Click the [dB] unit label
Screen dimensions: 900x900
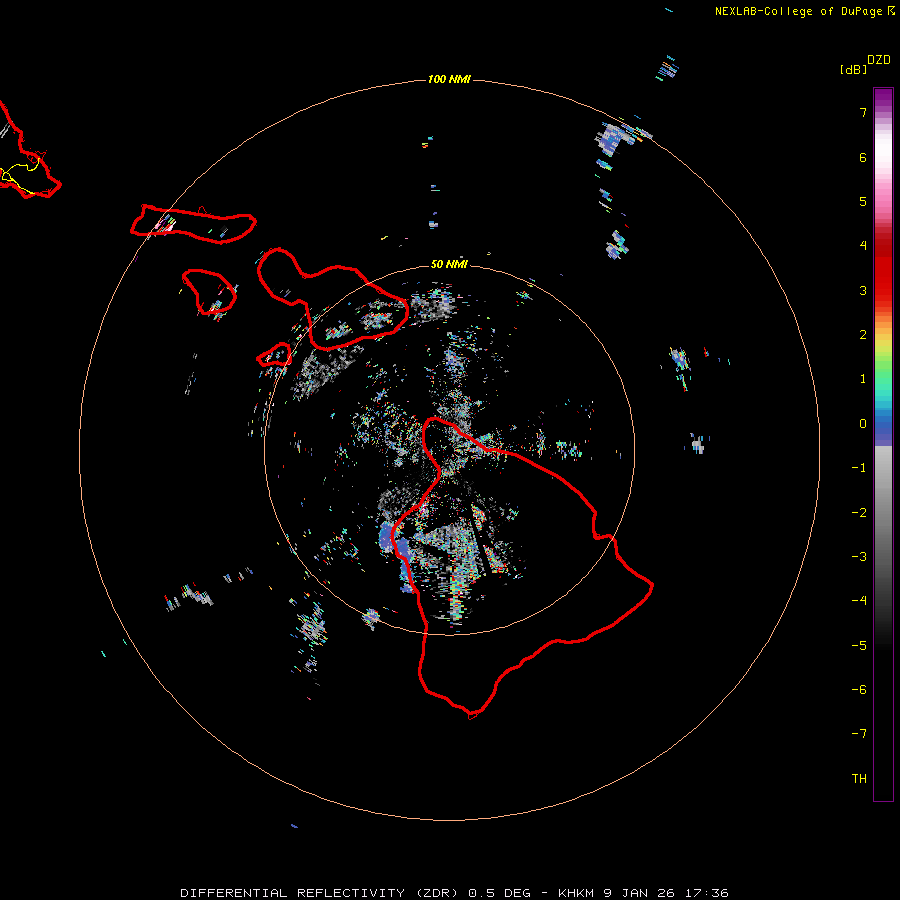(853, 69)
